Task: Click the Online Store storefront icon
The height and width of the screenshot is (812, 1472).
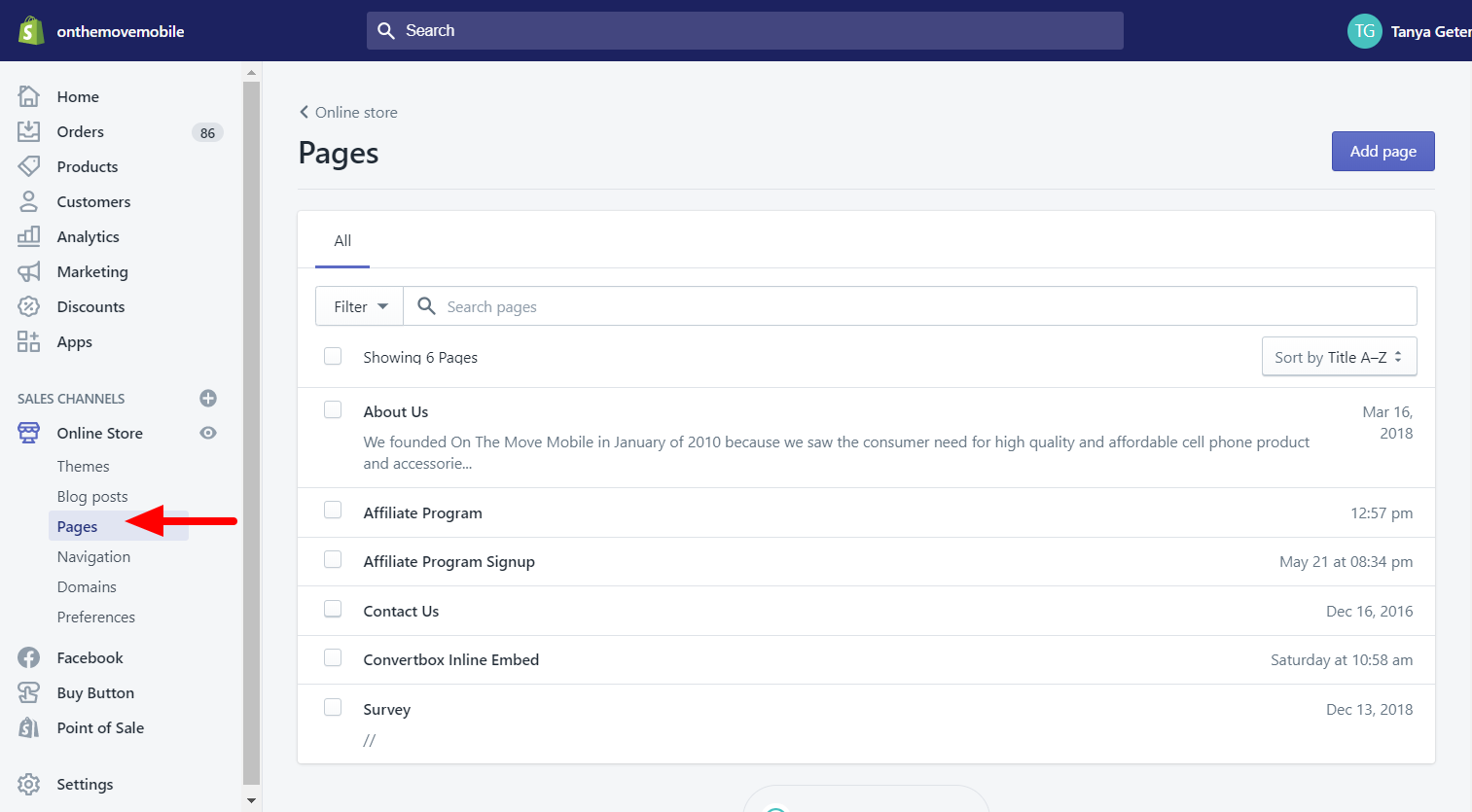Action: tap(29, 433)
